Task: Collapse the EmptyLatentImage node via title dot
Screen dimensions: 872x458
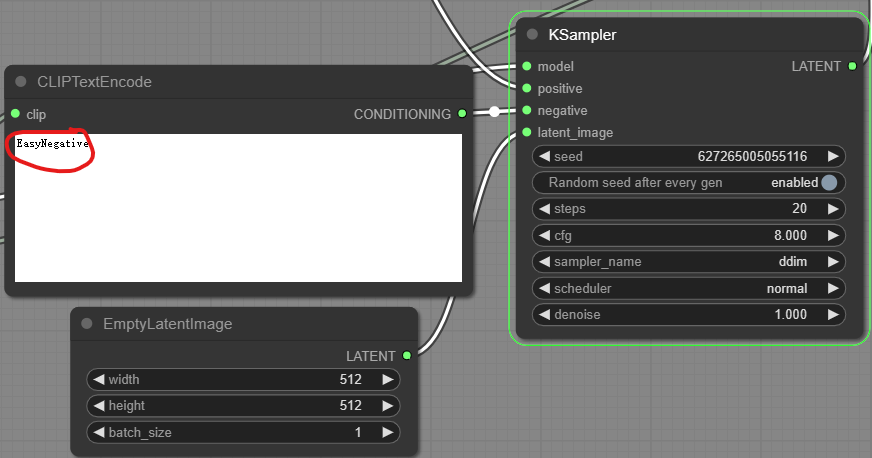Action: tap(87, 324)
